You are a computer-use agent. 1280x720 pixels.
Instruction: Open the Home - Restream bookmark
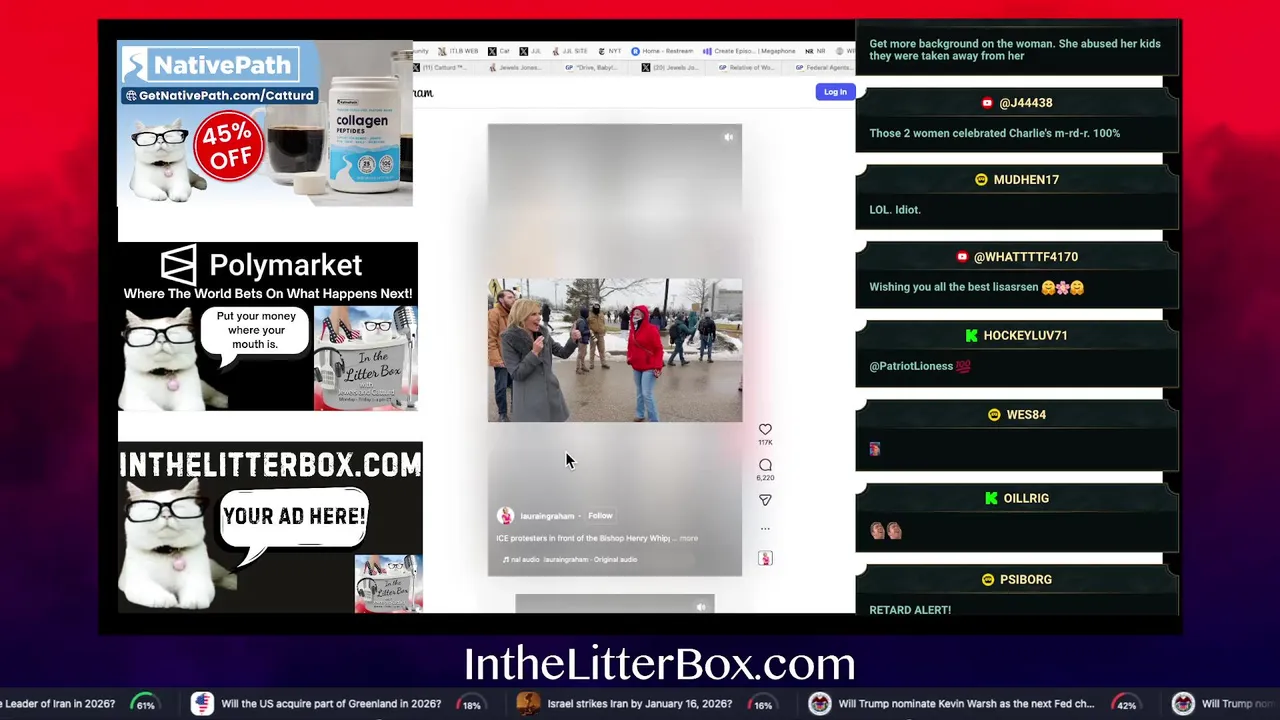point(663,51)
